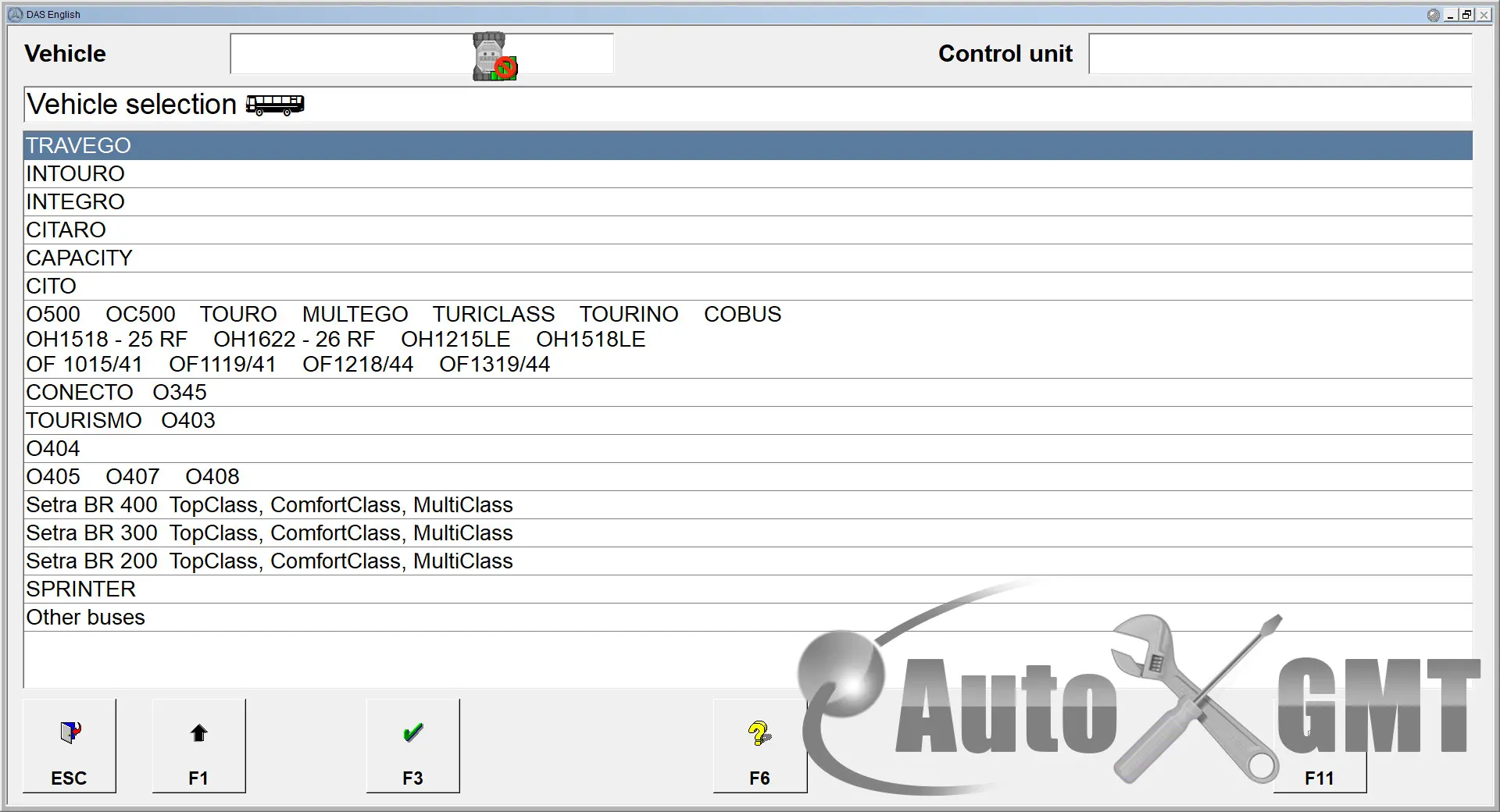Select CAPACITY in the vehicle list
Image resolution: width=1500 pixels, height=812 pixels.
748,258
